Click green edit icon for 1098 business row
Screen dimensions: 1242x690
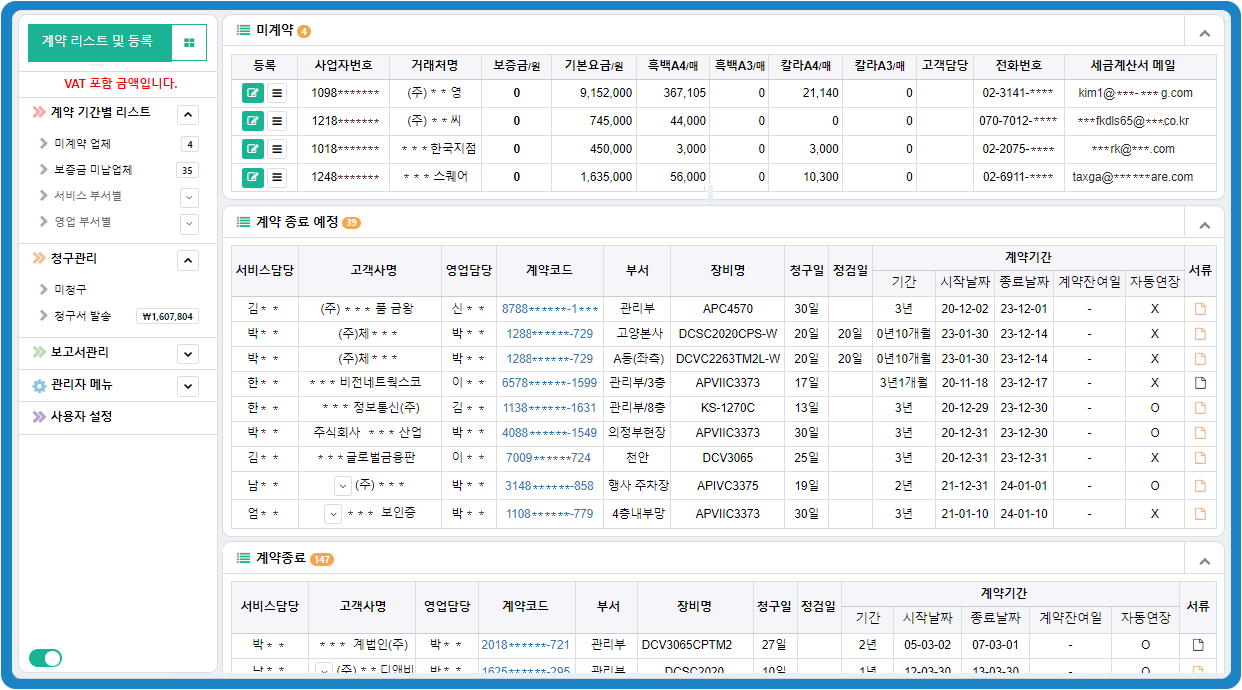(253, 93)
